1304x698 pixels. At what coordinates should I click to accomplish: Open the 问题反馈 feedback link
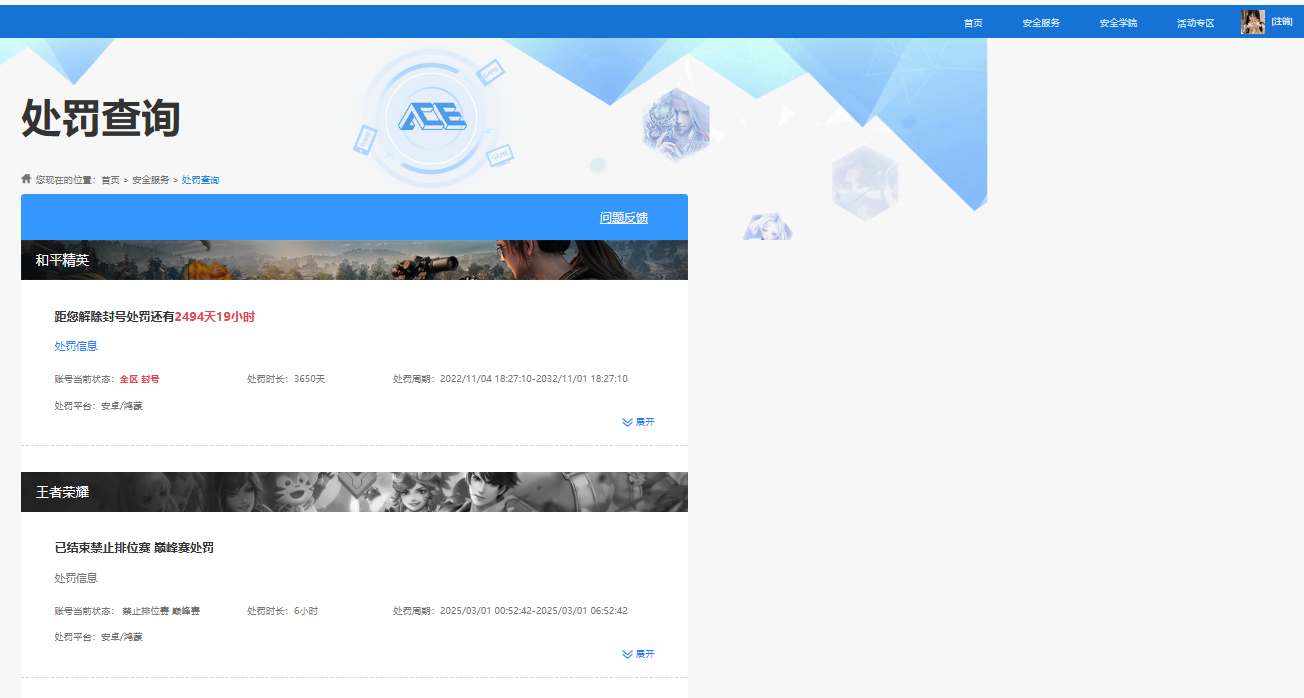pyautogui.click(x=624, y=217)
